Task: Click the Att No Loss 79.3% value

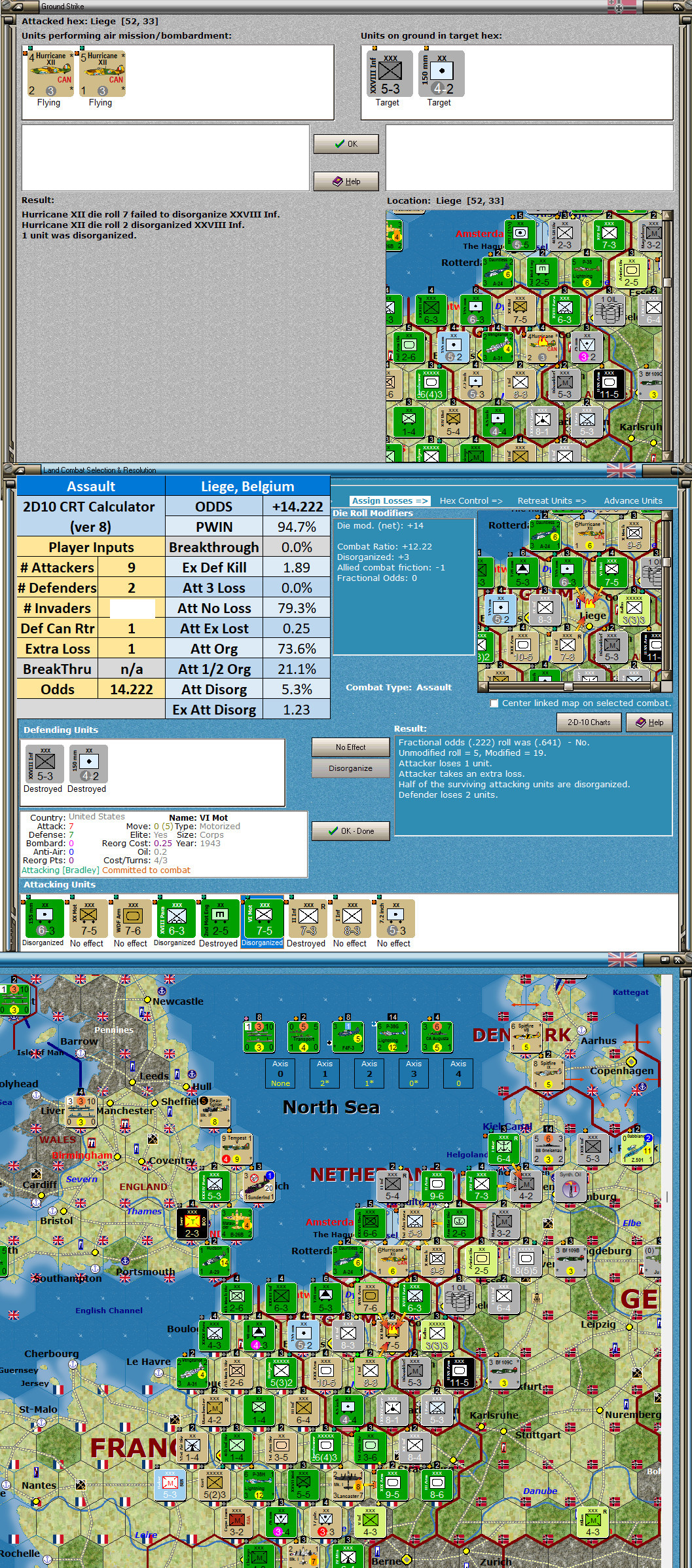Action: point(296,608)
